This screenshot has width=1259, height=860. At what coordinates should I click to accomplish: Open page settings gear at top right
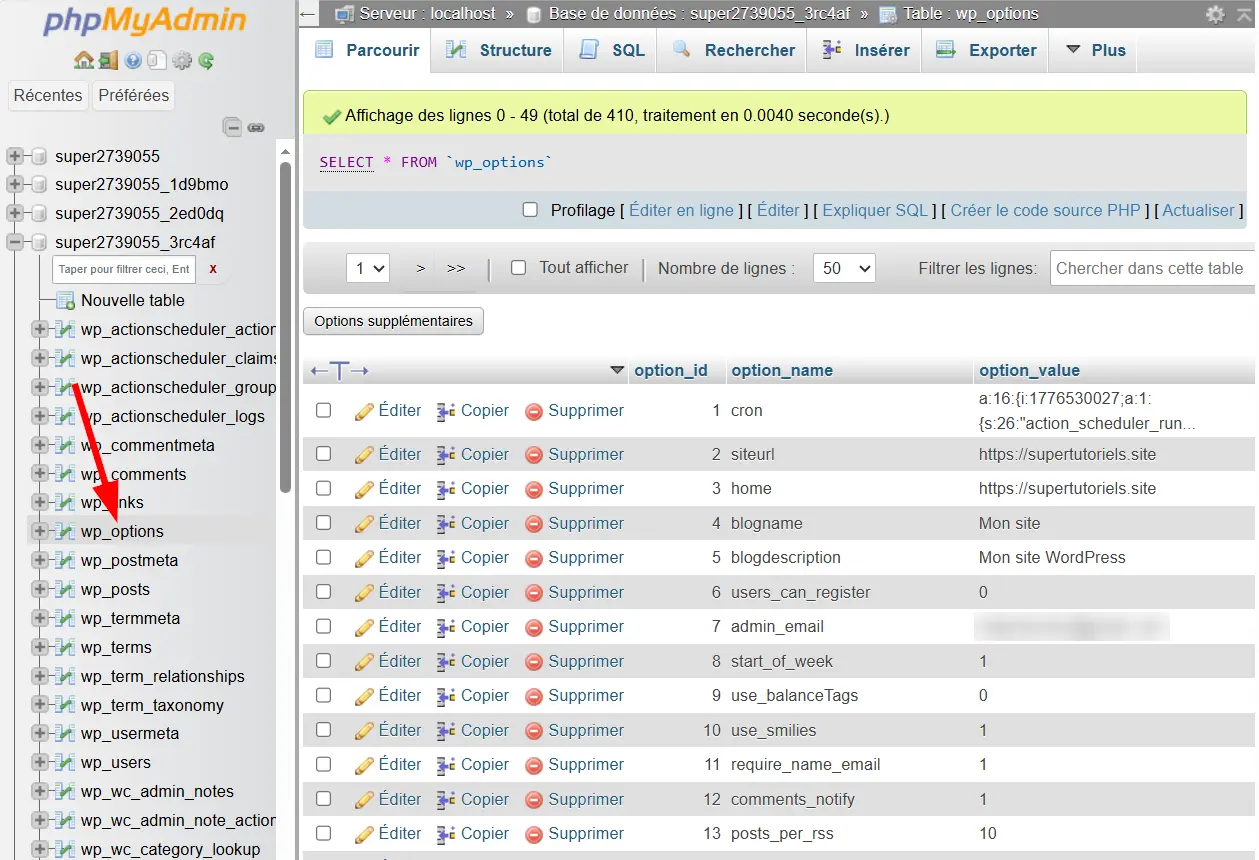coord(1215,14)
